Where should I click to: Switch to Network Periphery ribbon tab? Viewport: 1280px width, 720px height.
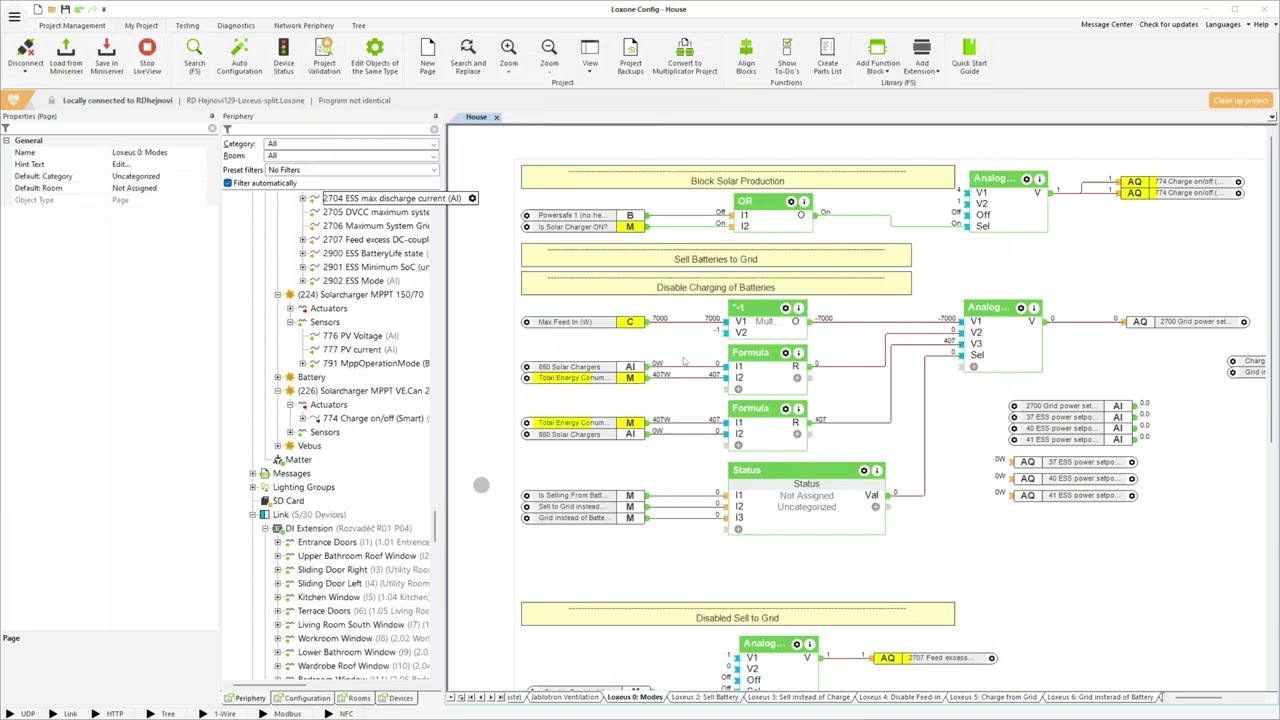[x=304, y=25]
